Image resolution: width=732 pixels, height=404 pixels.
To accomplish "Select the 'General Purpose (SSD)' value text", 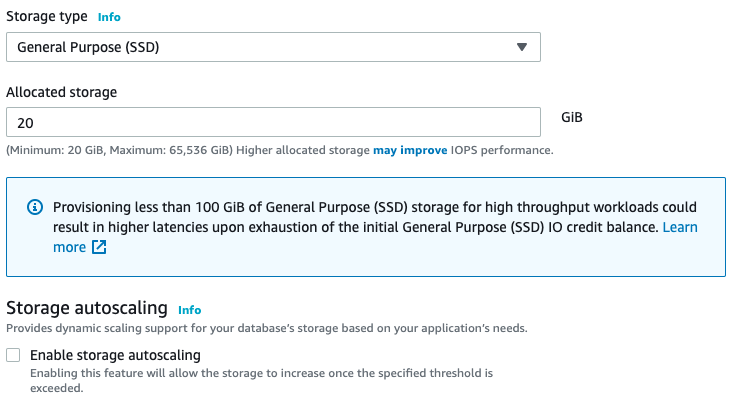I will pos(88,47).
